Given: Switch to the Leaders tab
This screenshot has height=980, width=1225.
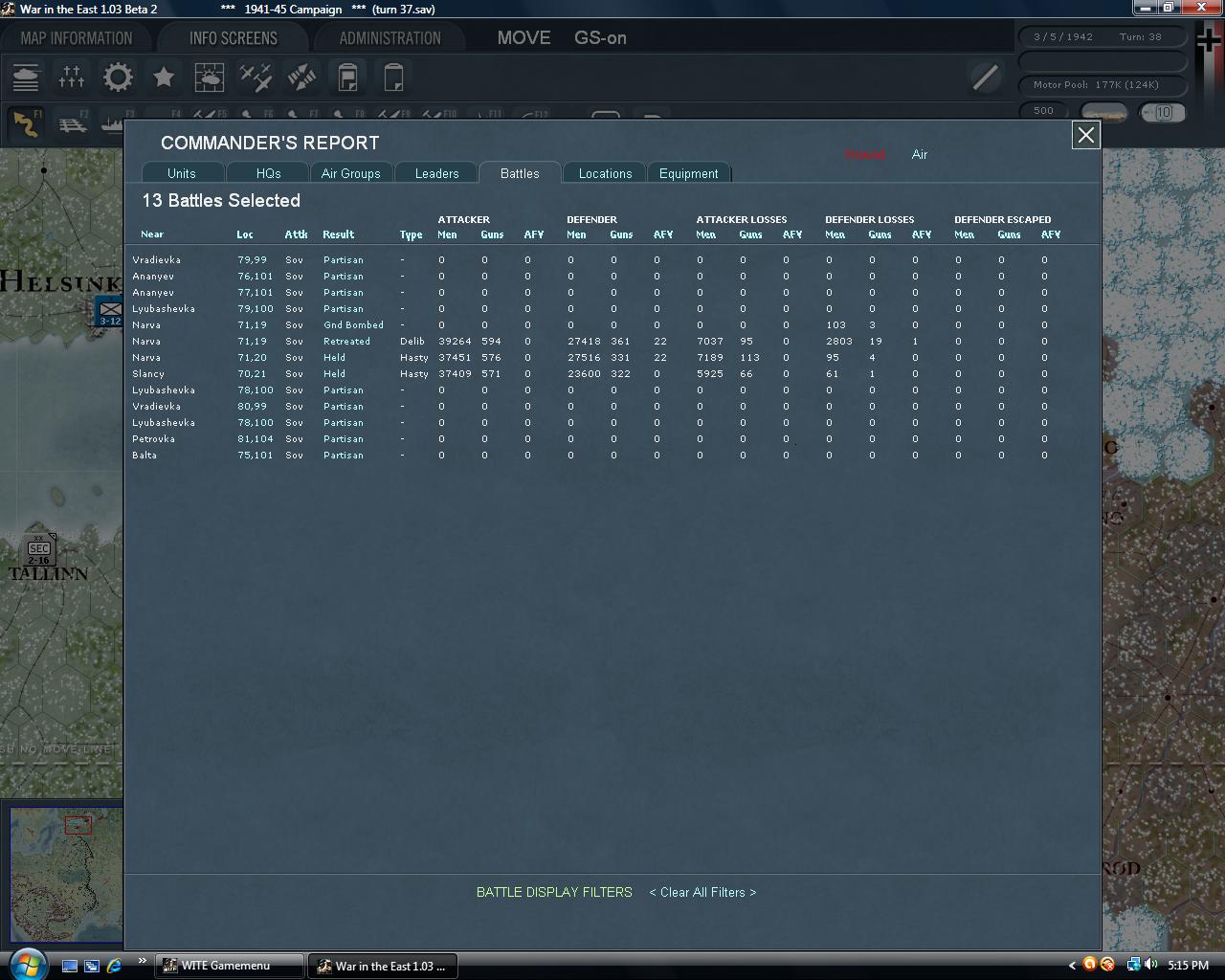Looking at the screenshot, I should click(437, 173).
